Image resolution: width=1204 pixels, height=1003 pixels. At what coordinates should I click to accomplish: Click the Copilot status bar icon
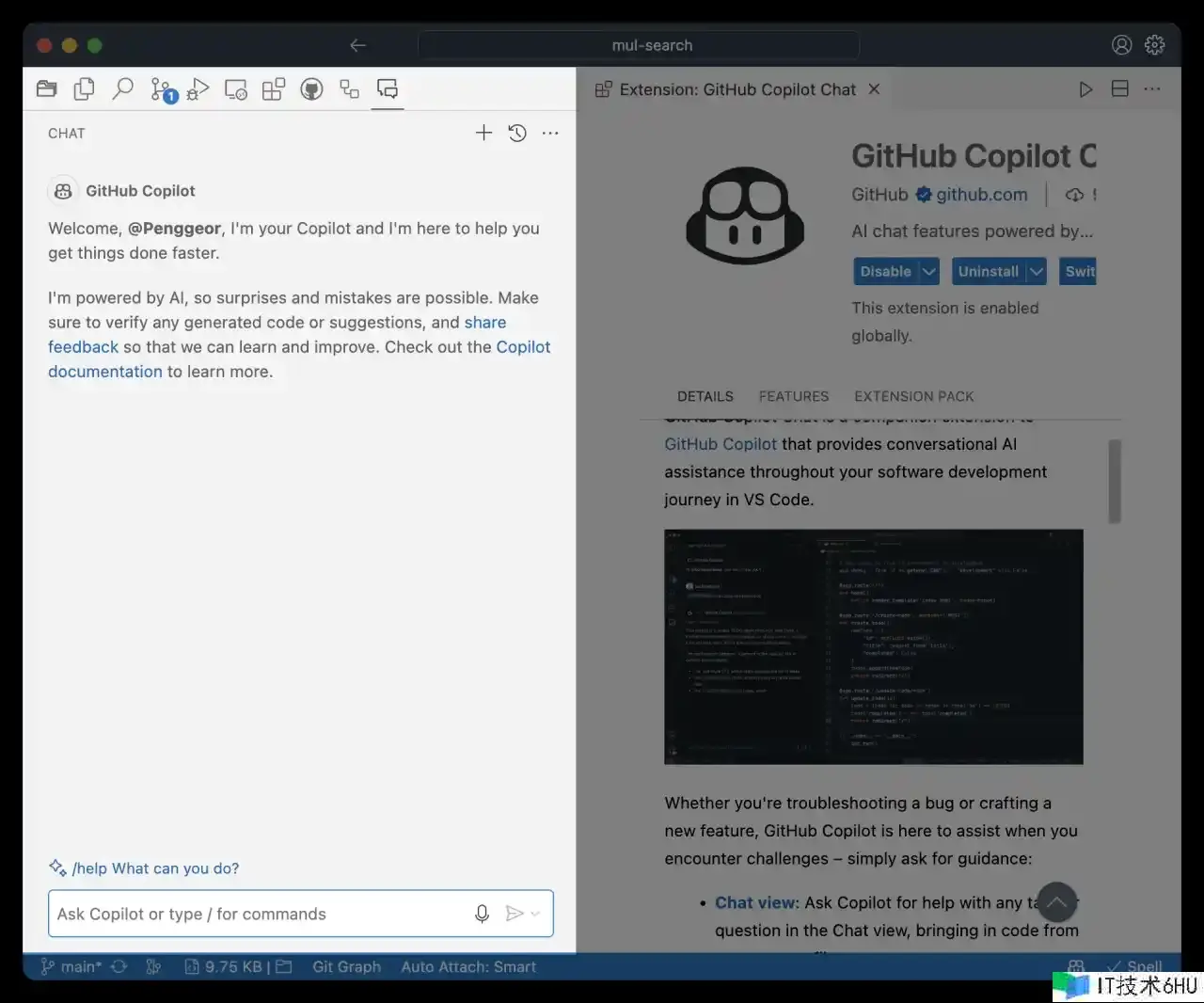[x=1076, y=966]
